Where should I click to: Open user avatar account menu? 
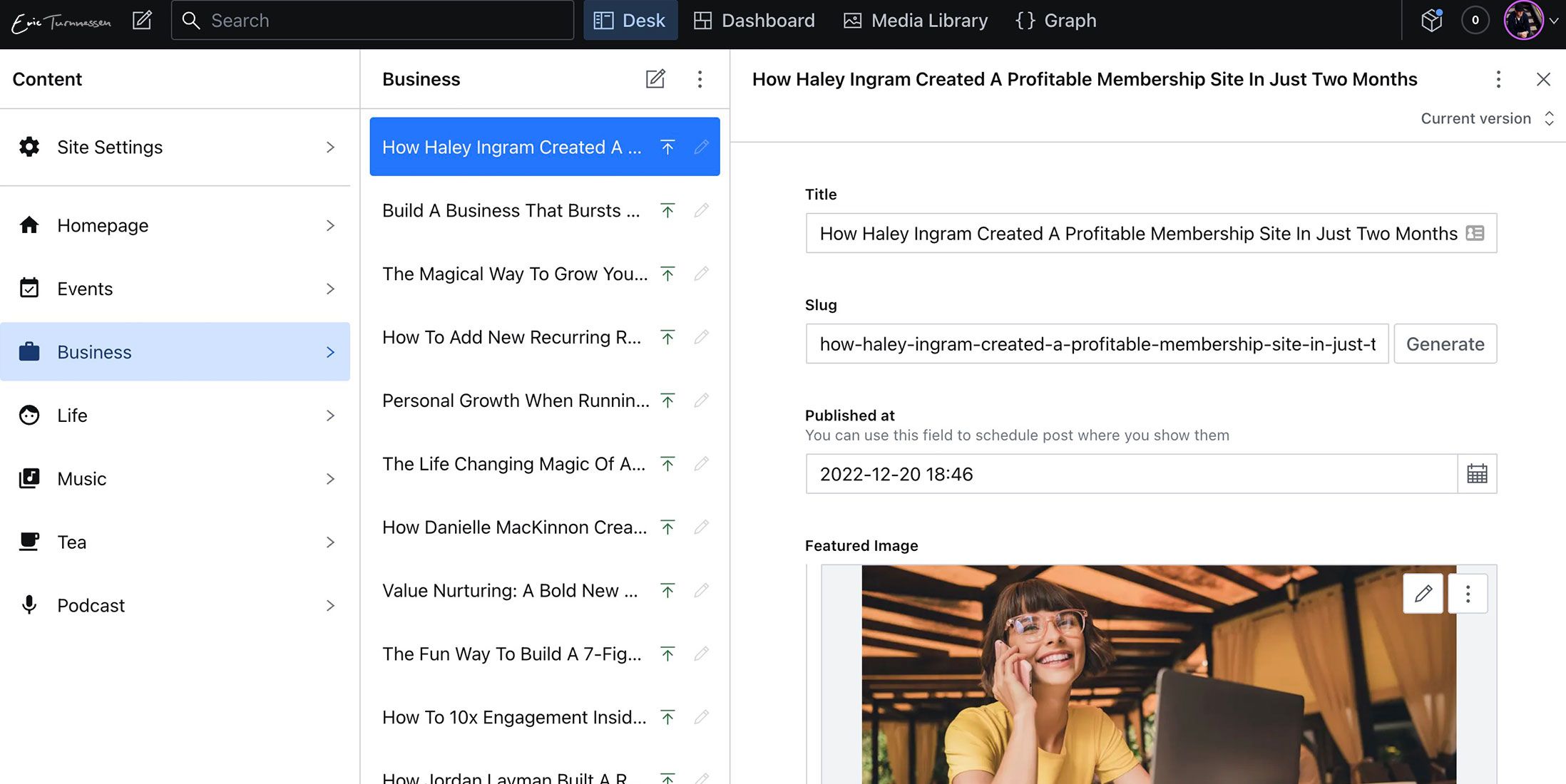point(1525,20)
